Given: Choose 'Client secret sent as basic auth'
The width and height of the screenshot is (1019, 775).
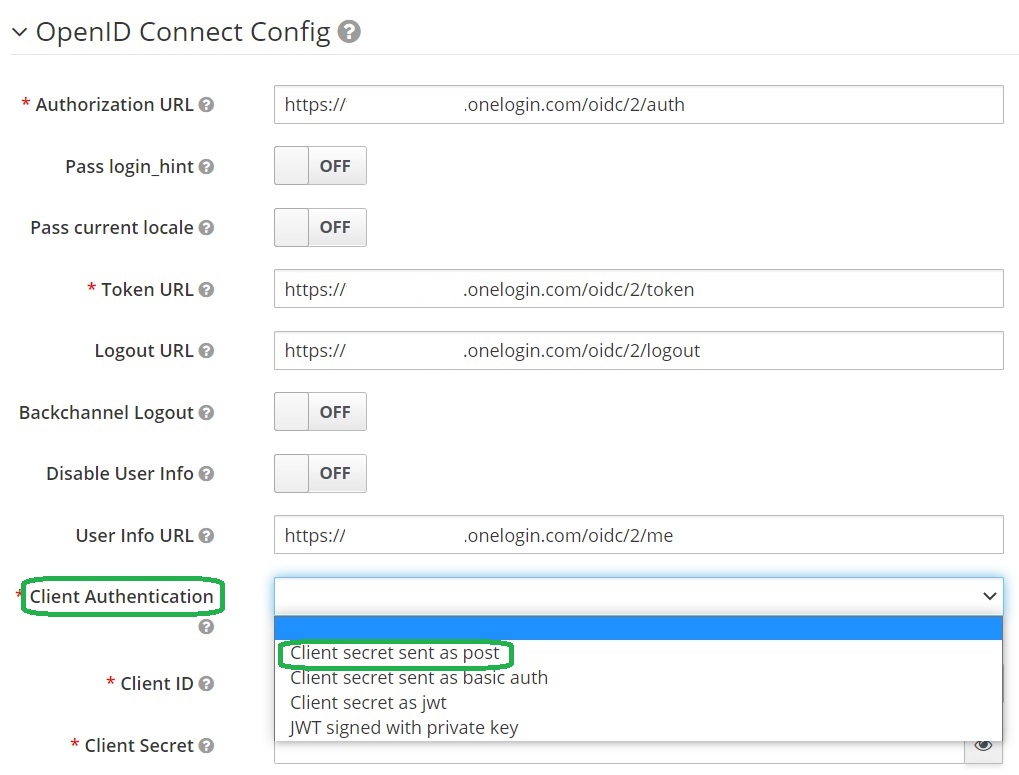Looking at the screenshot, I should click(419, 678).
